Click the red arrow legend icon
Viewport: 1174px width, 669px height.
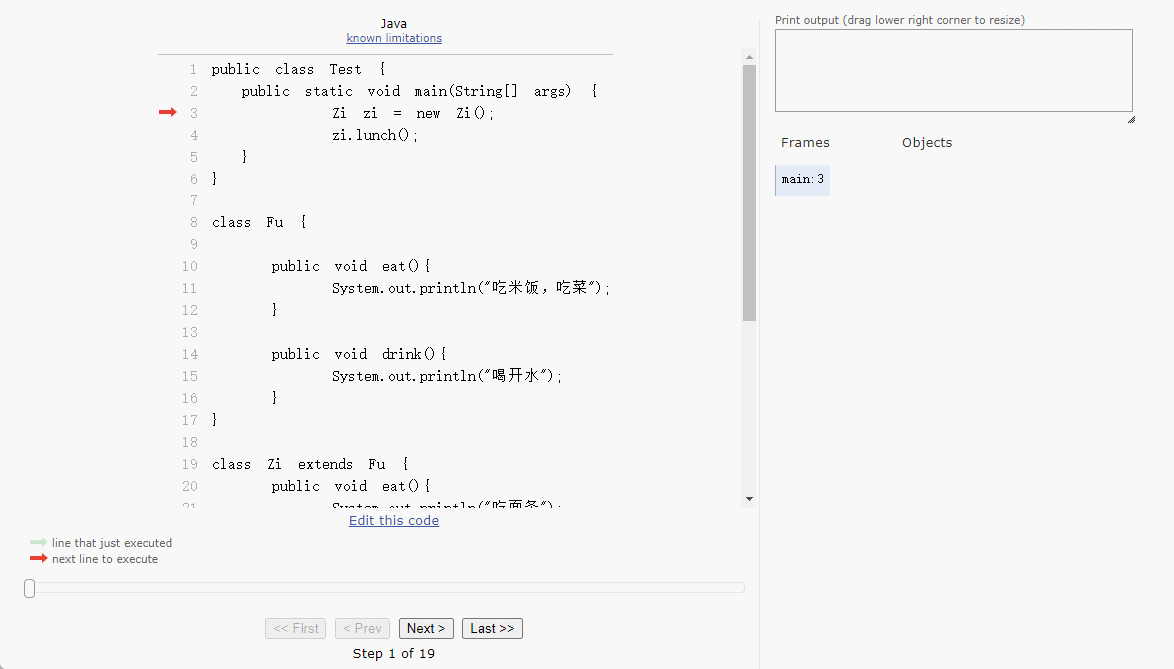pos(39,558)
